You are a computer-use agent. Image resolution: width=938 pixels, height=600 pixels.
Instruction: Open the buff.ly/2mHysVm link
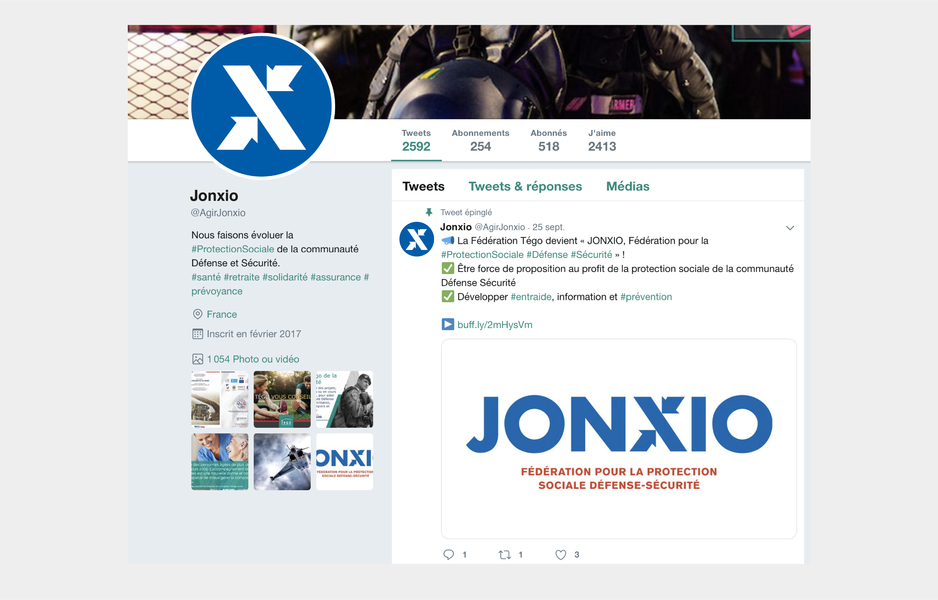pos(495,324)
